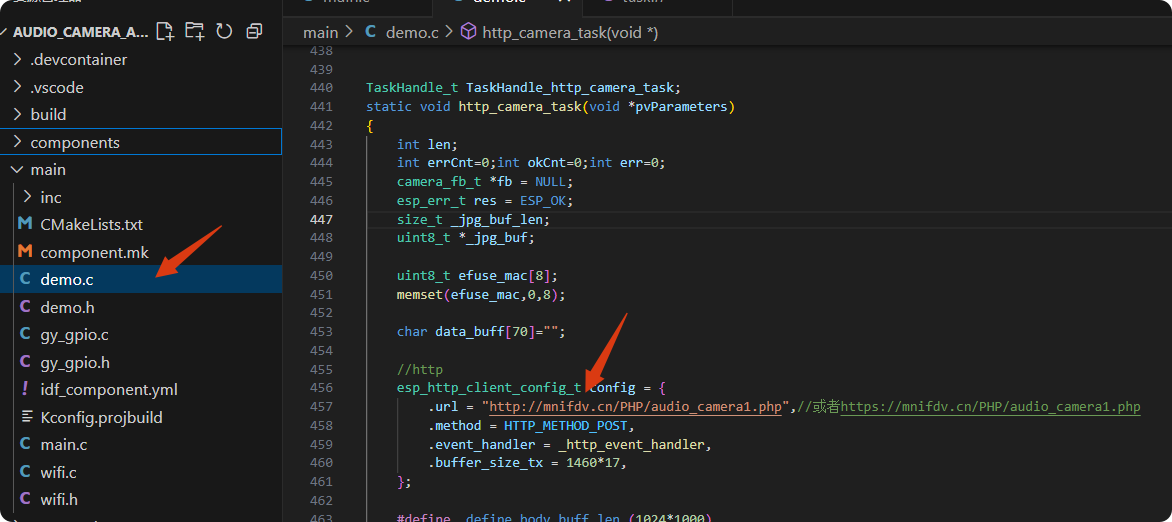
Task: Collapse all folders in explorer
Action: pyautogui.click(x=254, y=31)
